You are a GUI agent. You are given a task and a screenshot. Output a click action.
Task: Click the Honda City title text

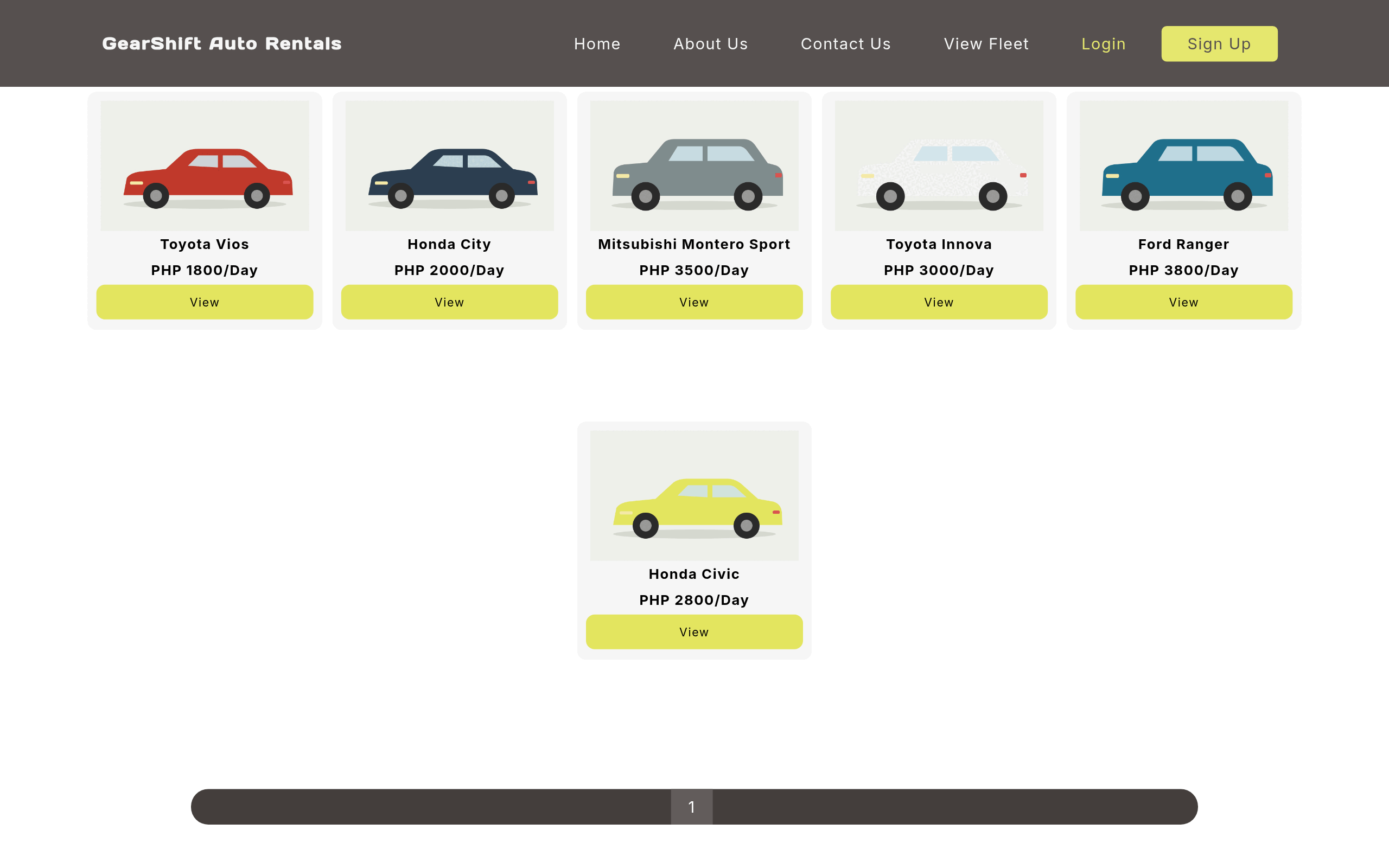point(449,244)
